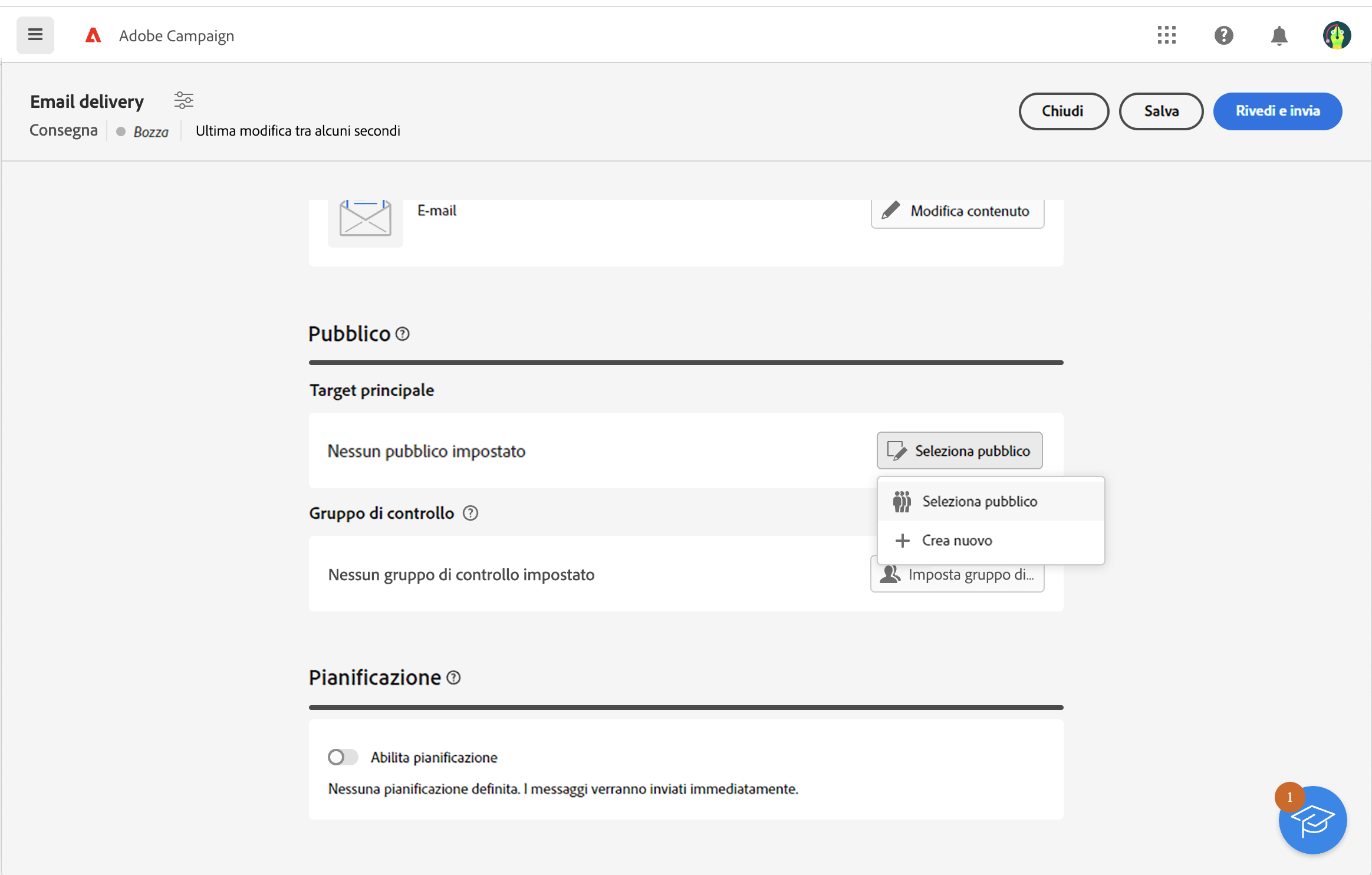1372x875 pixels.
Task: Choose Crea nuovo menu option
Action: click(x=956, y=541)
